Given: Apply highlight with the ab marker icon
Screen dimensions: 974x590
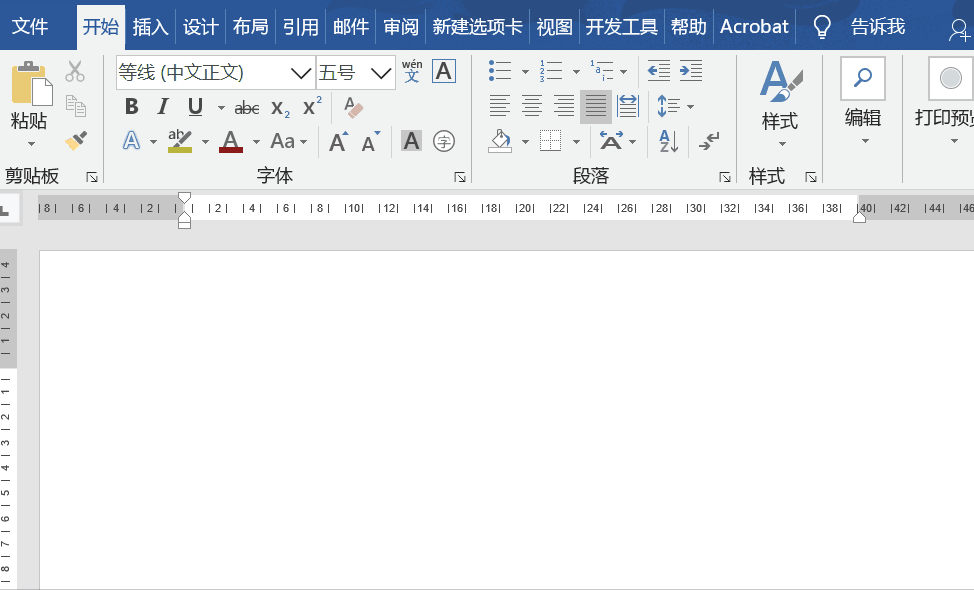Looking at the screenshot, I should click(180, 141).
